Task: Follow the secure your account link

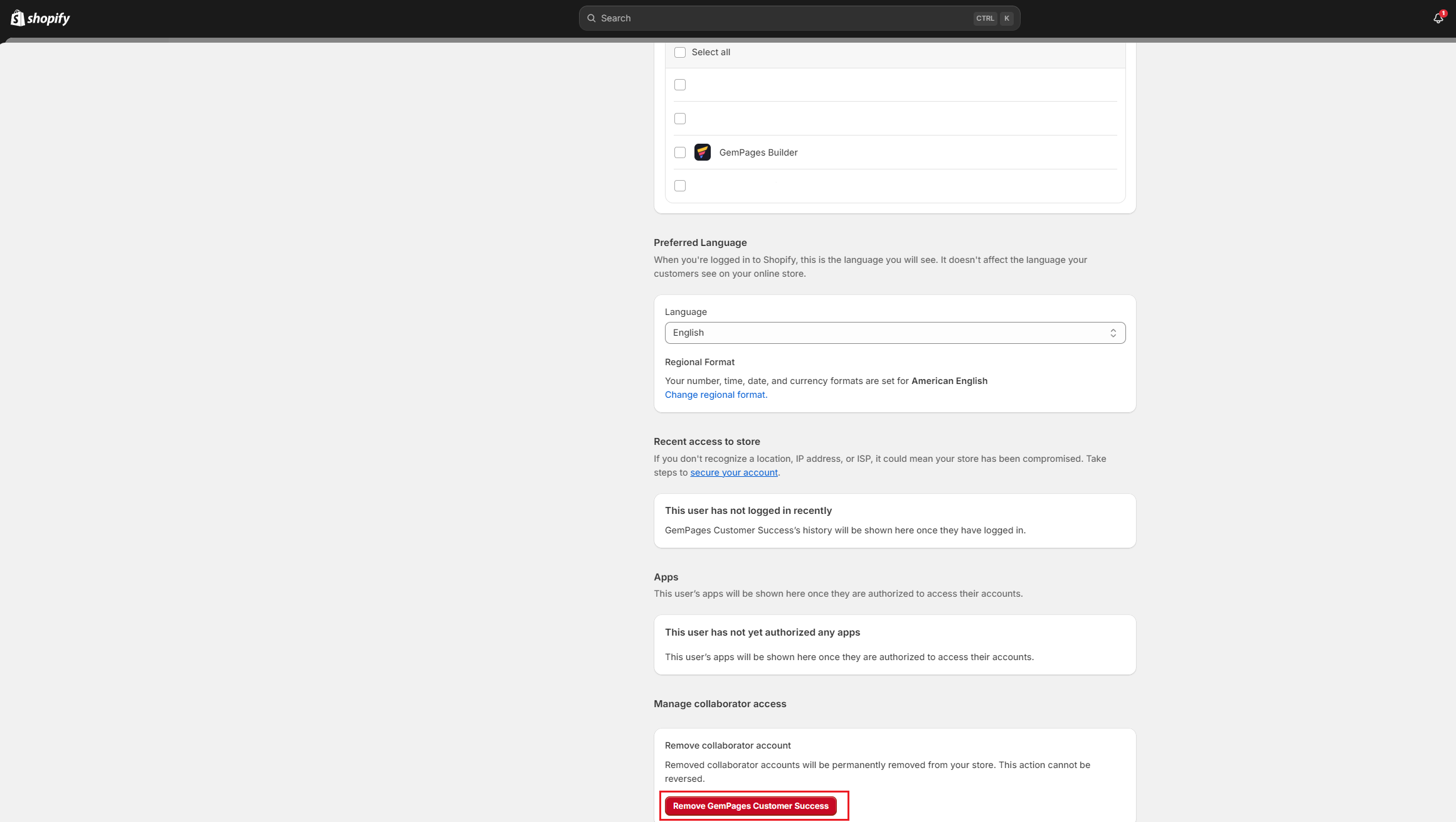Action: pyautogui.click(x=733, y=472)
